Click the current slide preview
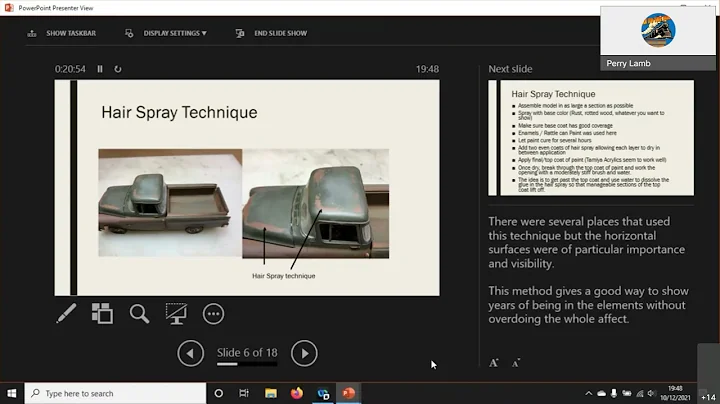Viewport: 720px width, 404px height. pyautogui.click(x=247, y=188)
